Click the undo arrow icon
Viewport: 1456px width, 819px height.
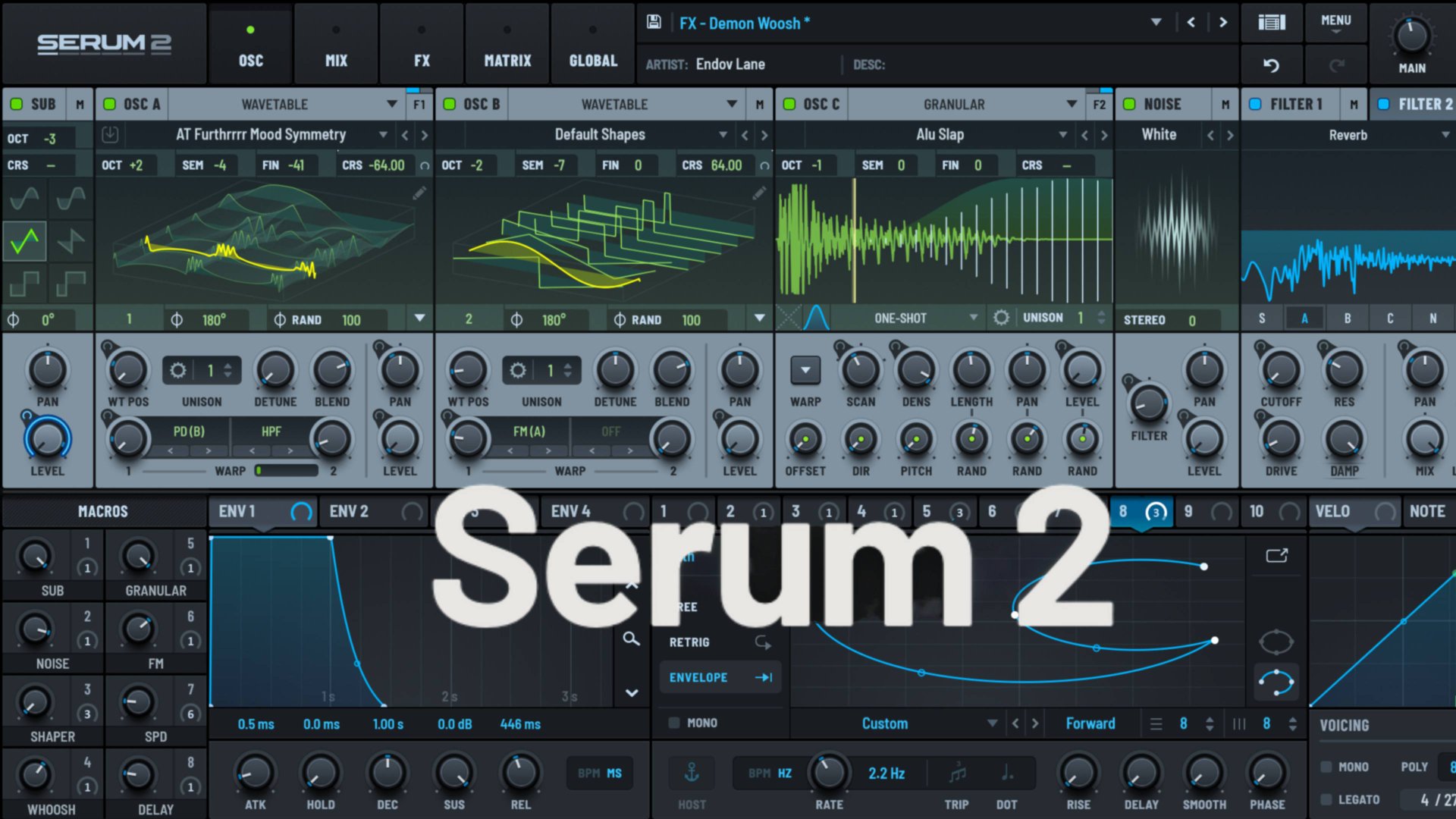pos(1271,64)
